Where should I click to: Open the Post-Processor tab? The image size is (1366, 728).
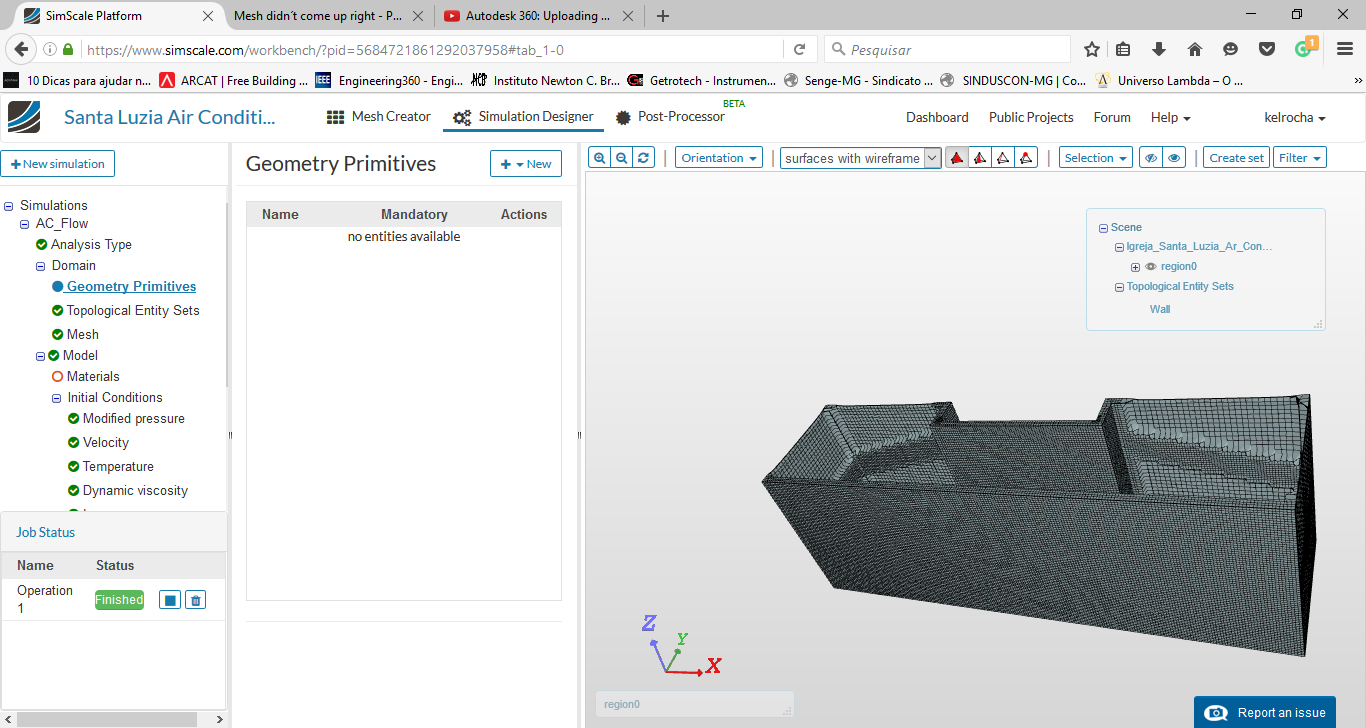click(670, 117)
